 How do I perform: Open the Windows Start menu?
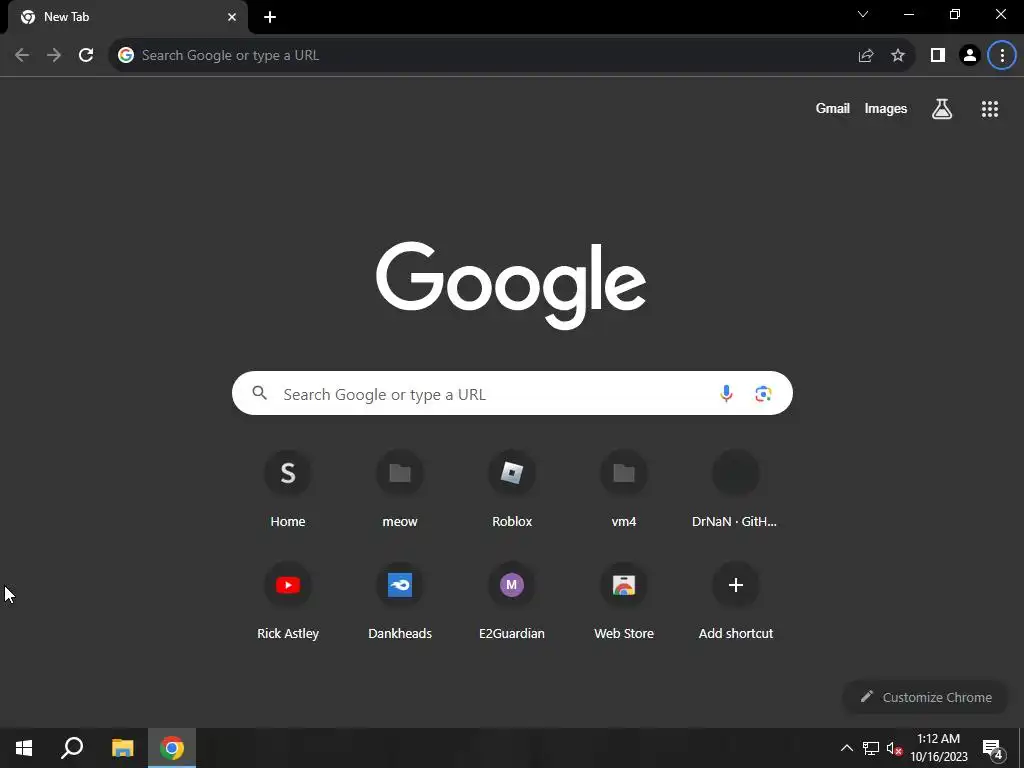[24, 748]
